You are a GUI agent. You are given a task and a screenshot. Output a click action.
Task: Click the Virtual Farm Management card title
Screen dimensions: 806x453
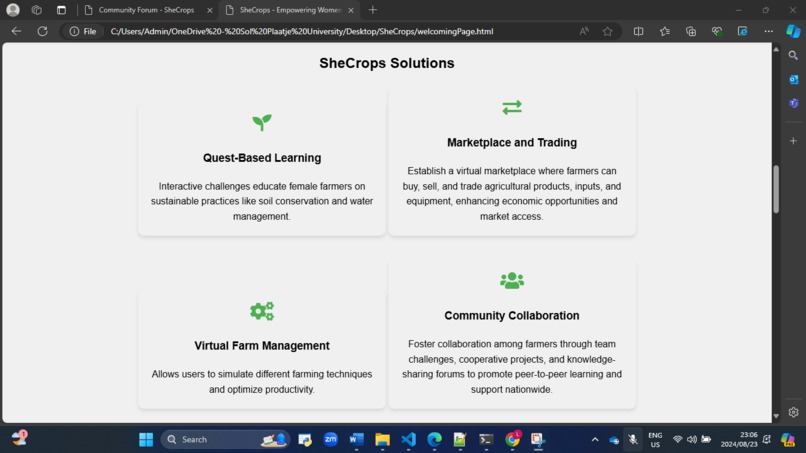[x=262, y=346]
